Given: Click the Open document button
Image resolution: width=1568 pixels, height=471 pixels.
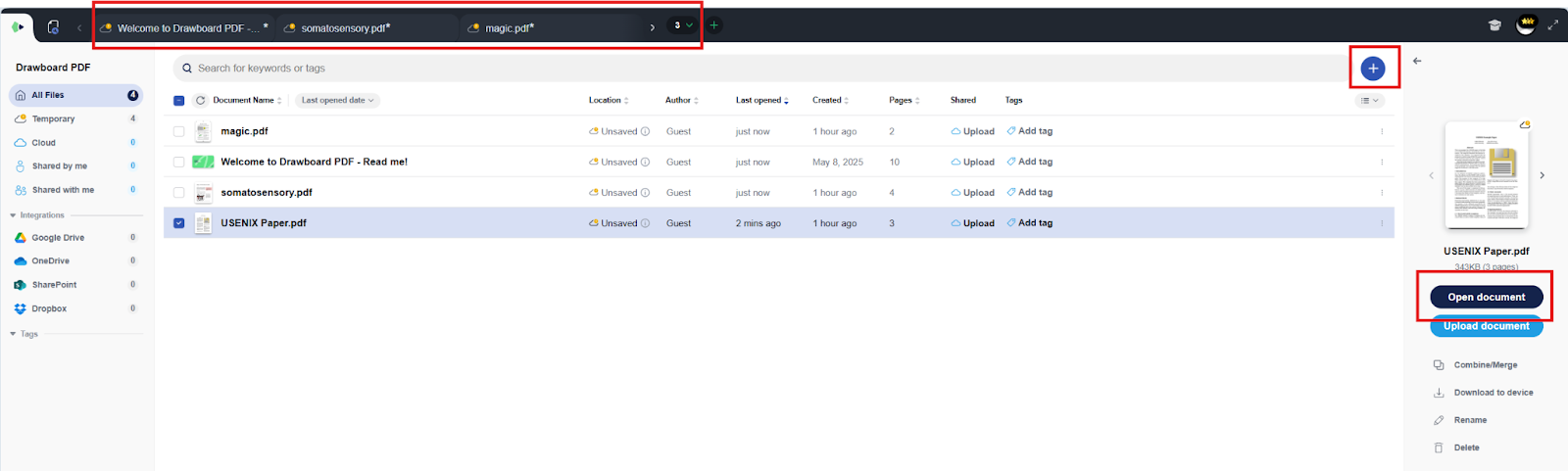Looking at the screenshot, I should coord(1487,297).
